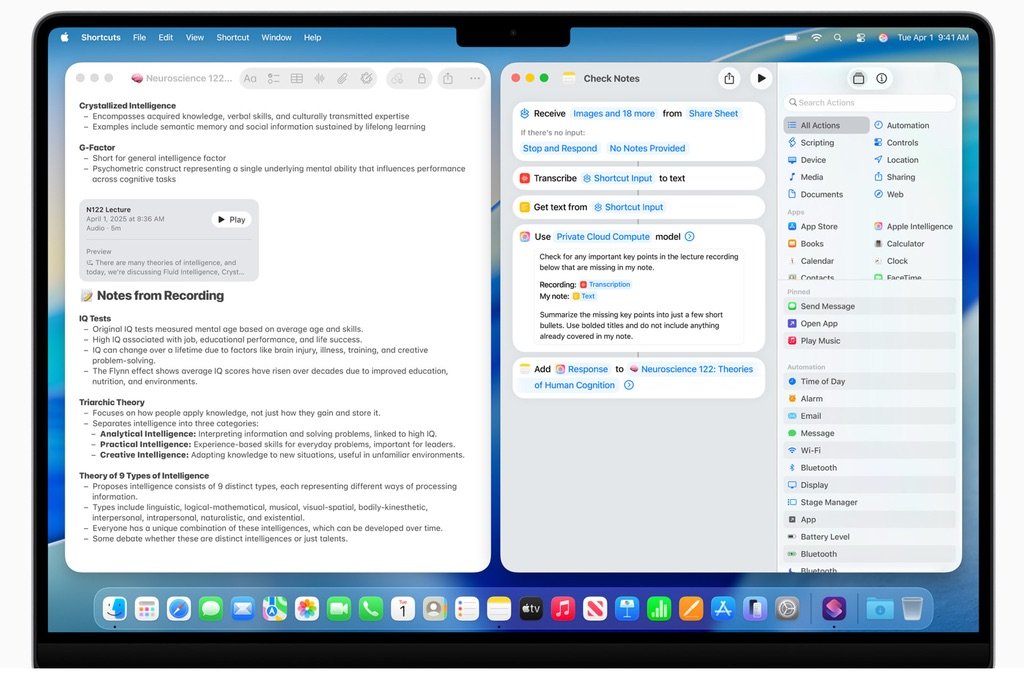1024x680 pixels.
Task: Open the Shortcut menu in the menu bar
Action: pos(232,37)
